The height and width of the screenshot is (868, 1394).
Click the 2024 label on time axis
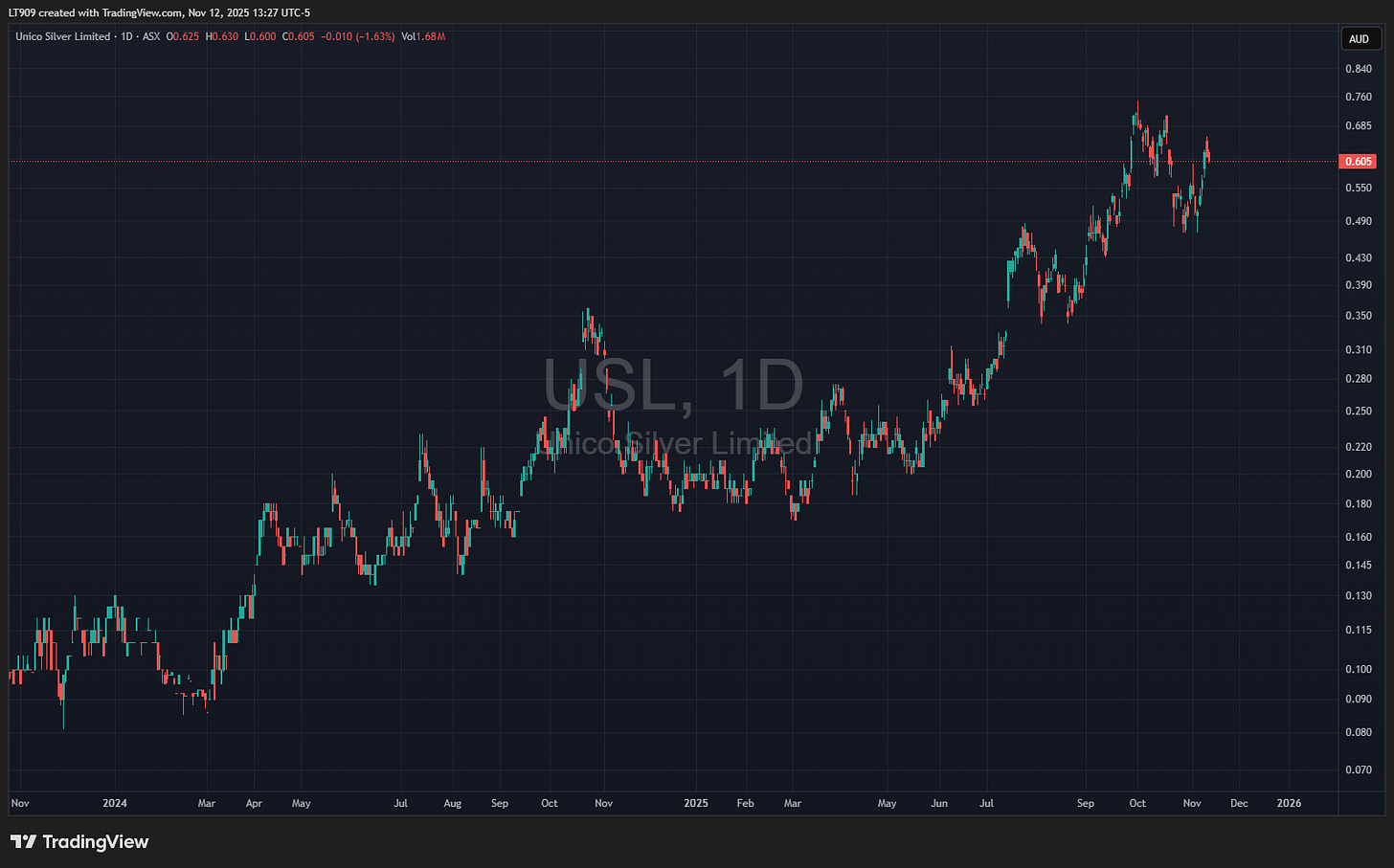click(115, 803)
